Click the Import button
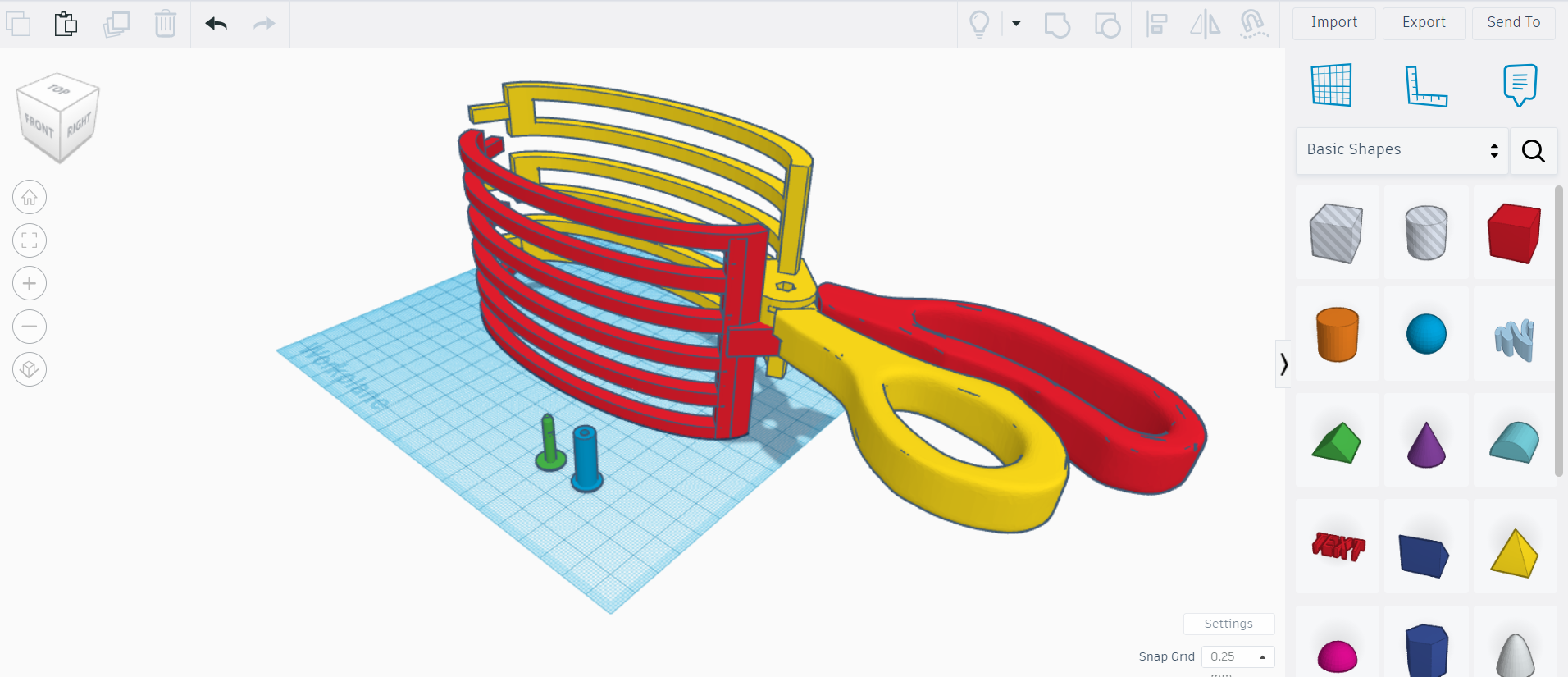 (1334, 23)
